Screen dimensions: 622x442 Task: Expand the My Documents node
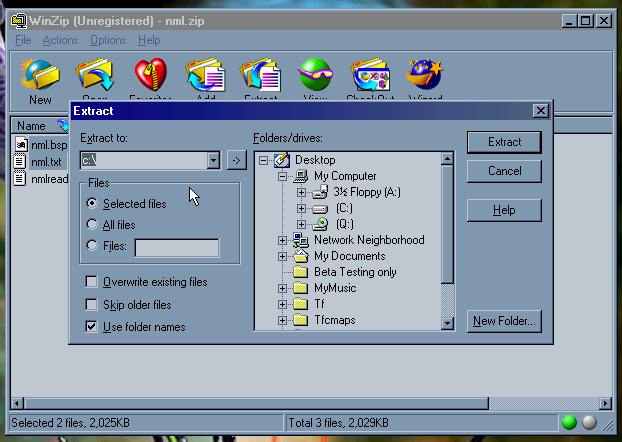[x=282, y=256]
